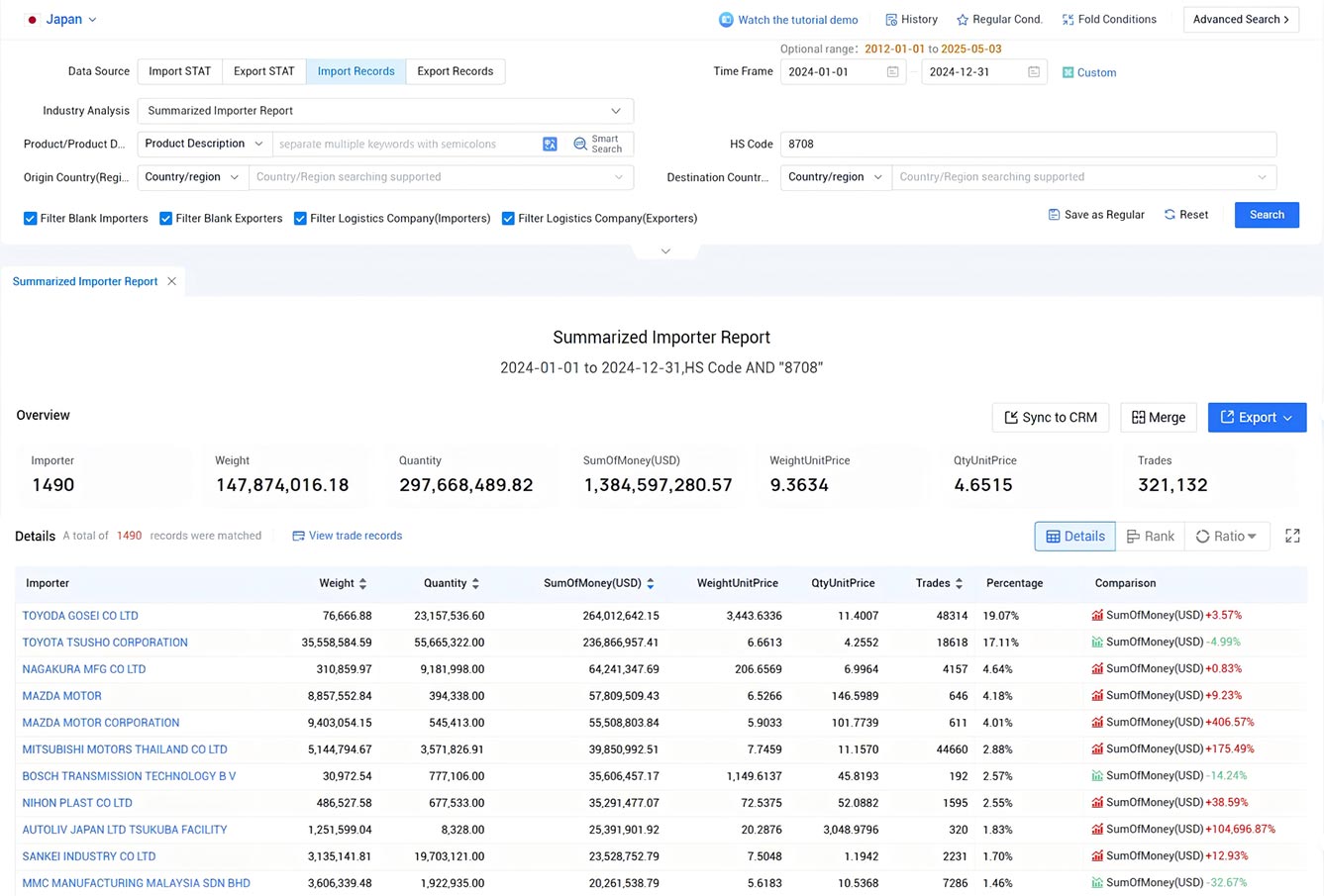Viewport: 1324px width, 896px height.
Task: Open TOYODA GOSEI CO LTD importer link
Action: click(80, 616)
